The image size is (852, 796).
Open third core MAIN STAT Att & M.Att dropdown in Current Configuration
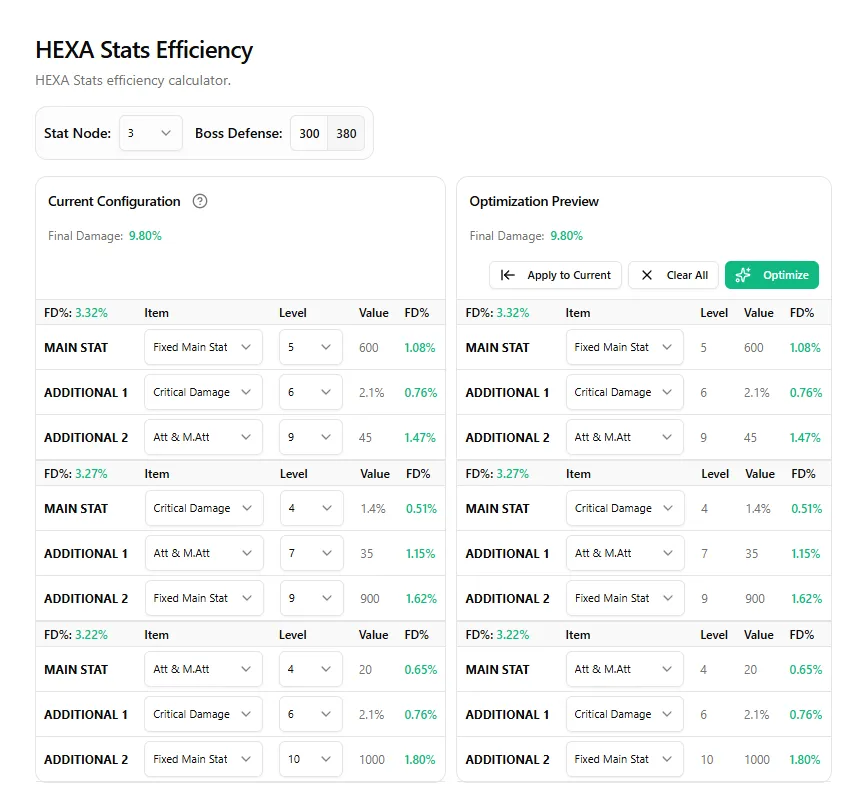[x=203, y=669]
